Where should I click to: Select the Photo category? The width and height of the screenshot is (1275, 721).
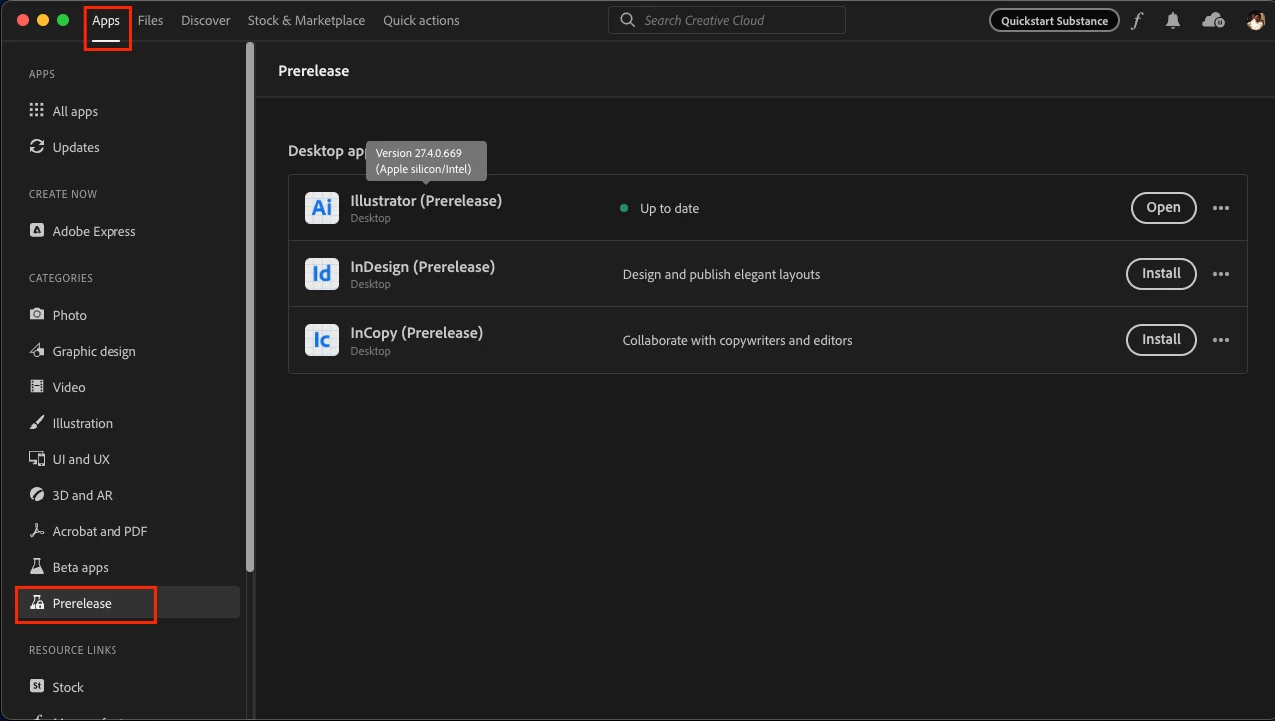click(69, 316)
